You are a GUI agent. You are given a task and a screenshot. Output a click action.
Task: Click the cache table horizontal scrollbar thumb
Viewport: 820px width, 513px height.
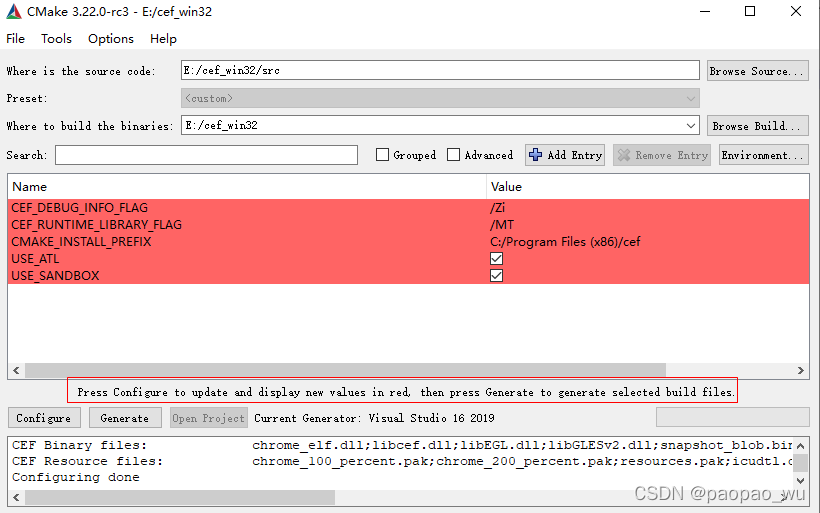coord(345,370)
